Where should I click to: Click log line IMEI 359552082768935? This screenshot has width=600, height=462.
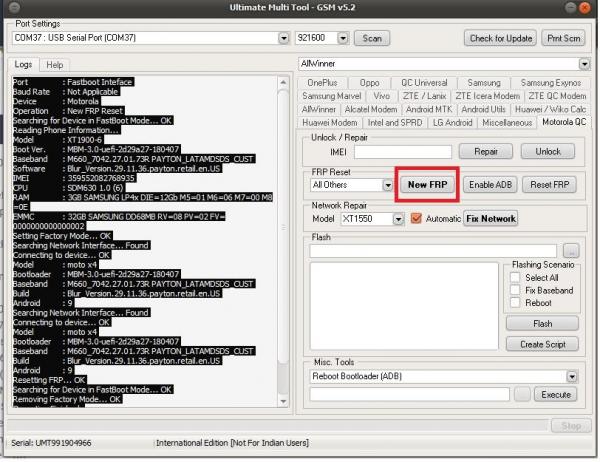[73, 178]
